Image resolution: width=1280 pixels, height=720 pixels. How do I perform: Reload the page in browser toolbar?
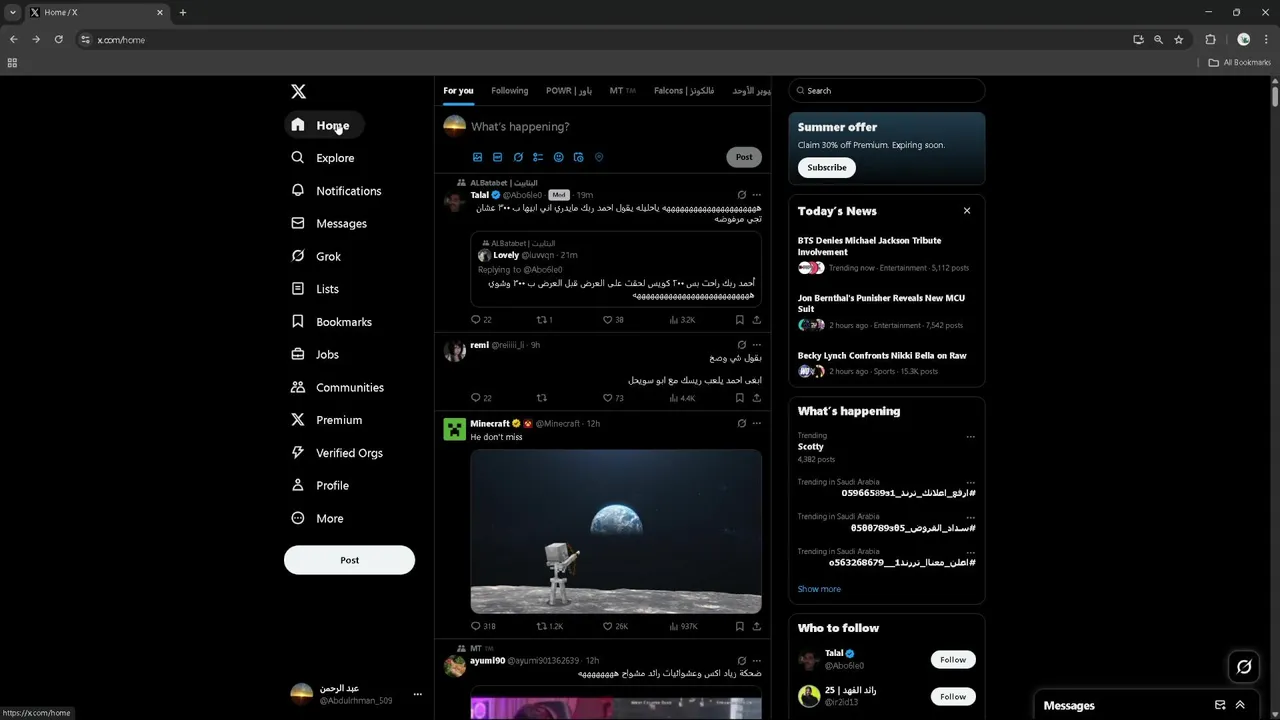click(x=58, y=40)
